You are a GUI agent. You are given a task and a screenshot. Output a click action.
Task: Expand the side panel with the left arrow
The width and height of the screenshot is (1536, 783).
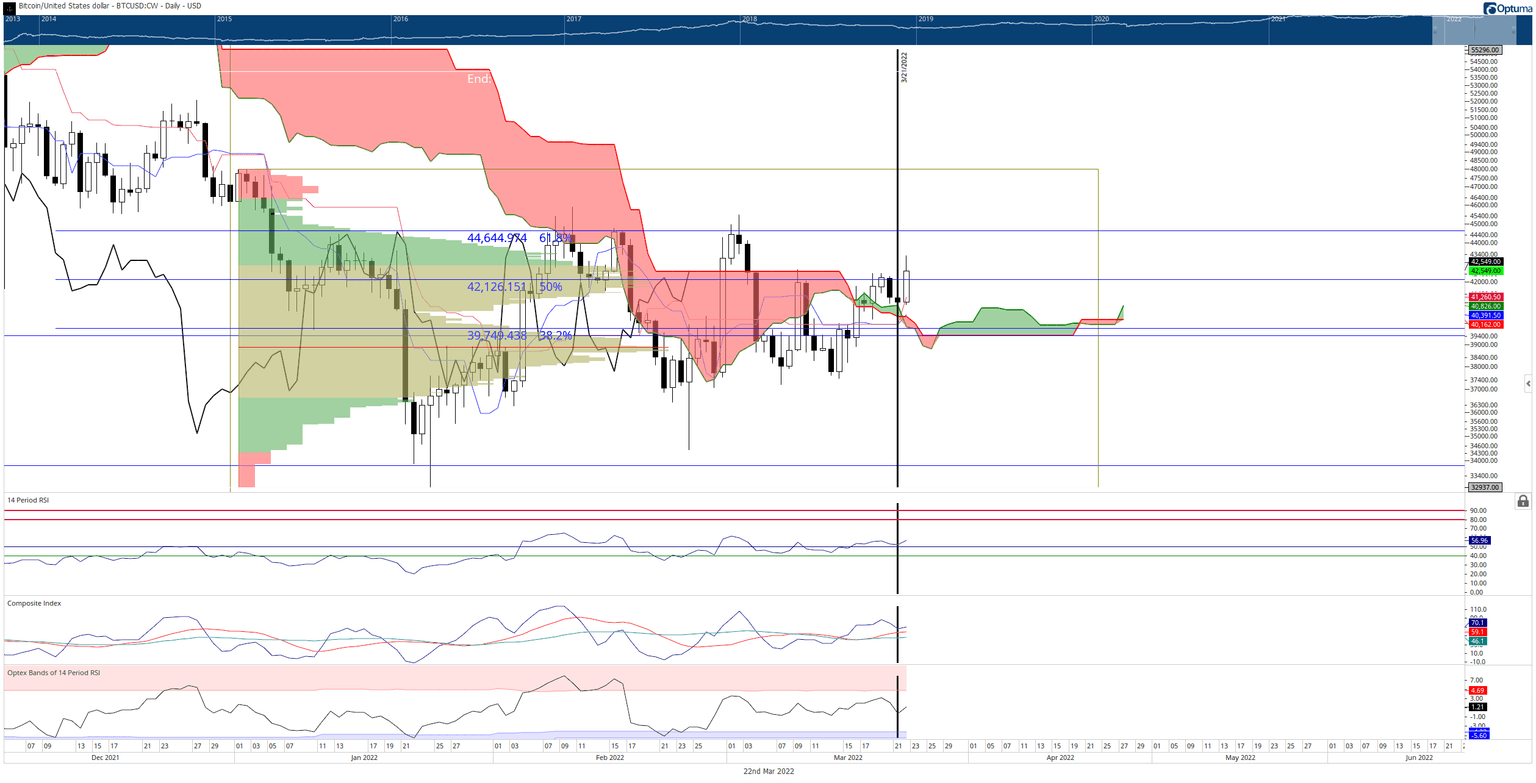[x=1527, y=383]
